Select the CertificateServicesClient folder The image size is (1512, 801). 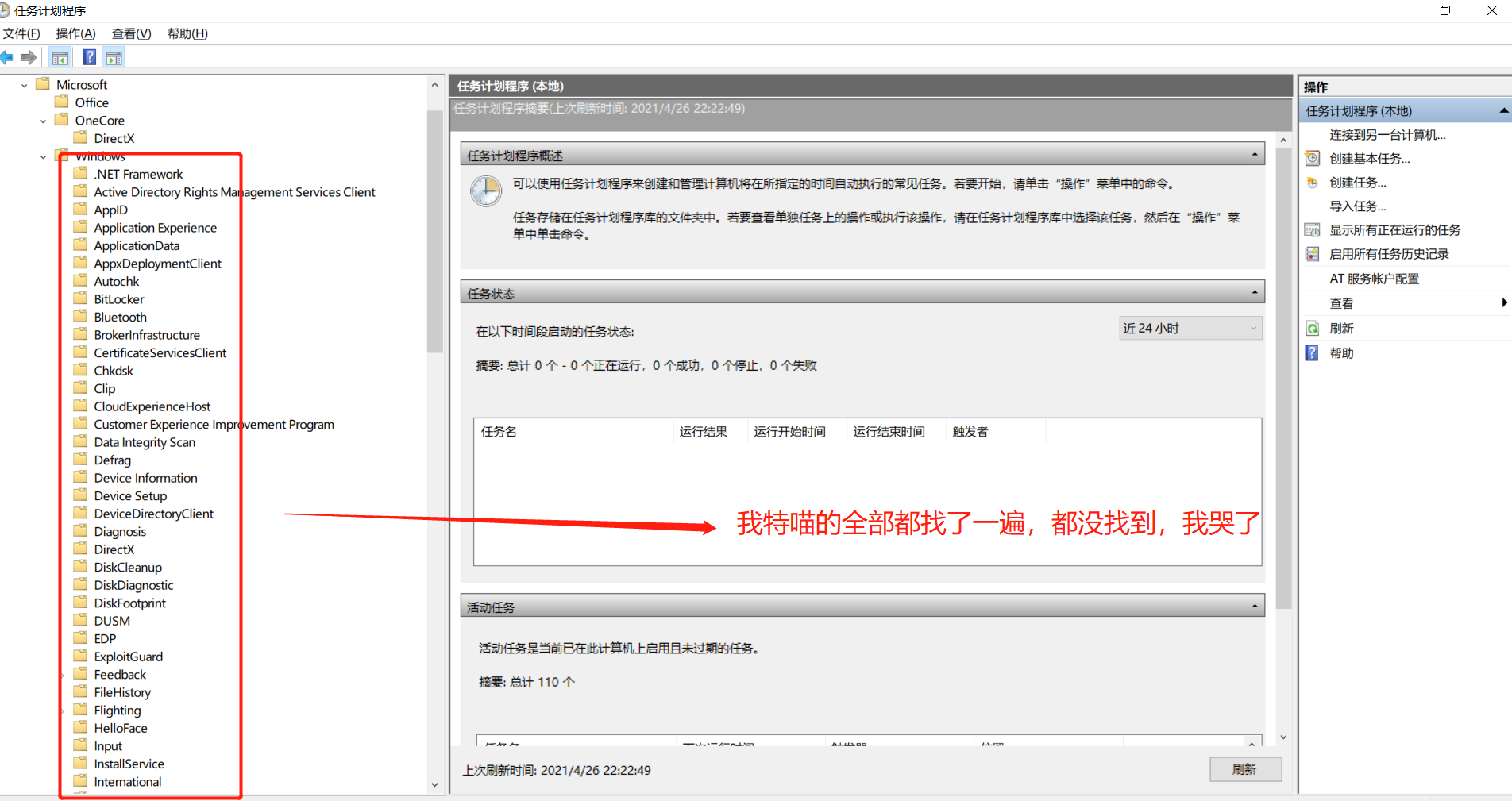(x=160, y=352)
